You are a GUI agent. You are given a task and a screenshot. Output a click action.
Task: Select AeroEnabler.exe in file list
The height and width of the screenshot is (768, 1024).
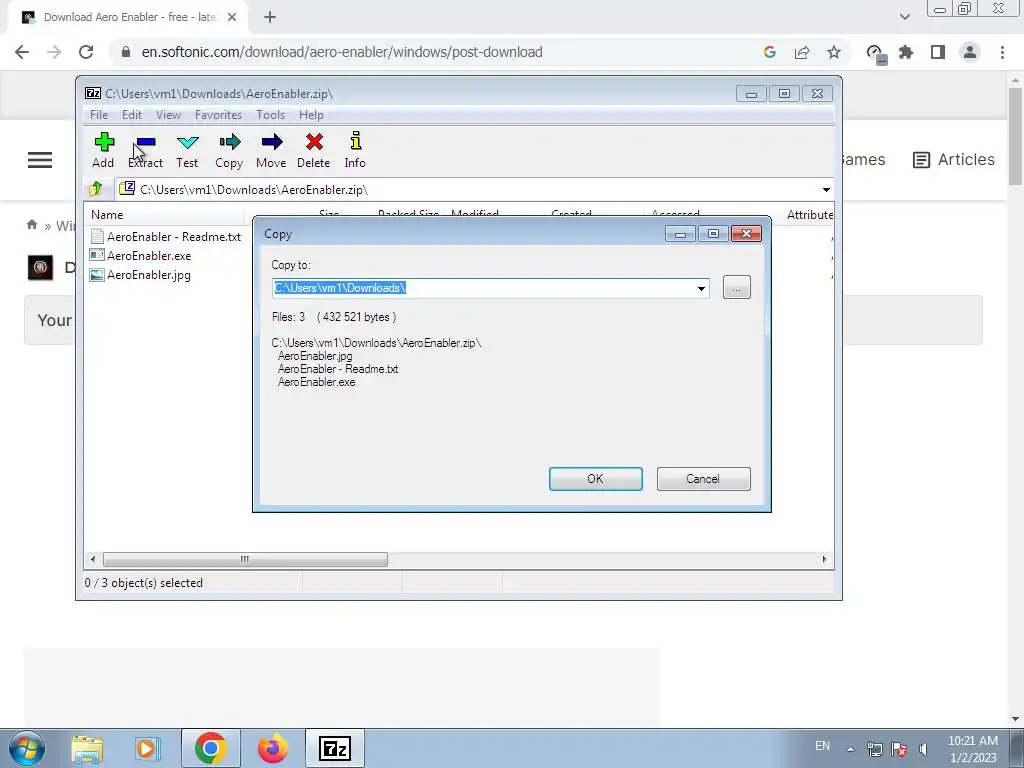tap(141, 255)
